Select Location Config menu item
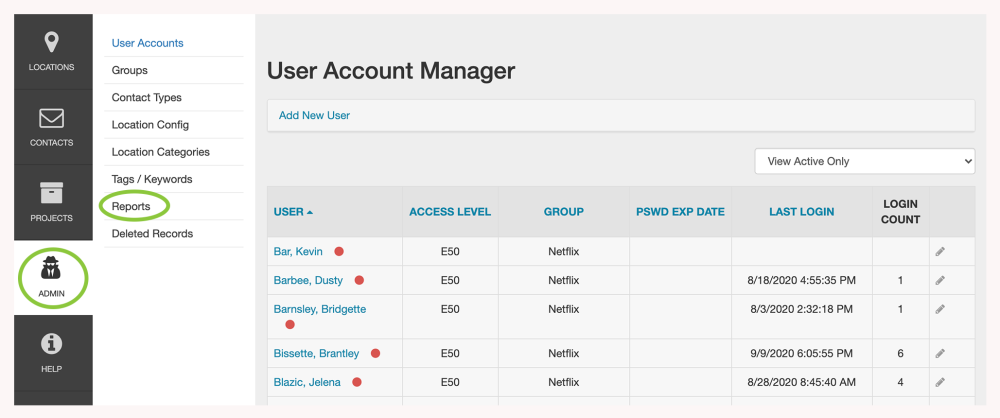 (x=150, y=125)
